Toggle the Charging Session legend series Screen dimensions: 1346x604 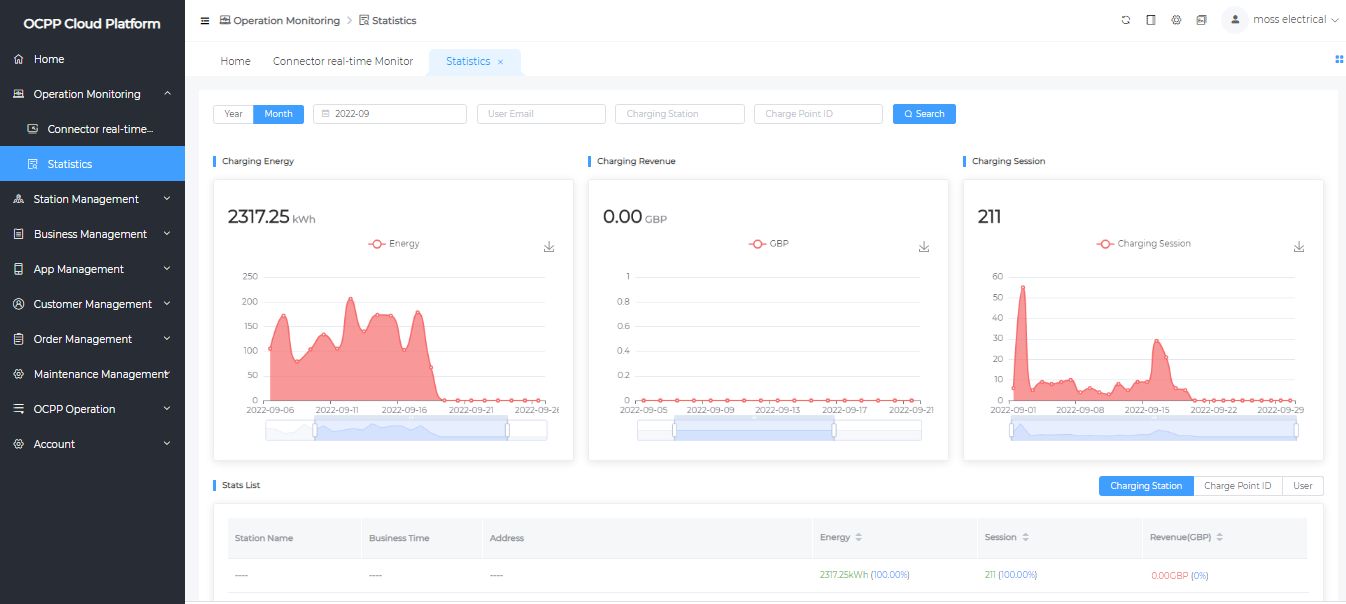tap(1144, 244)
